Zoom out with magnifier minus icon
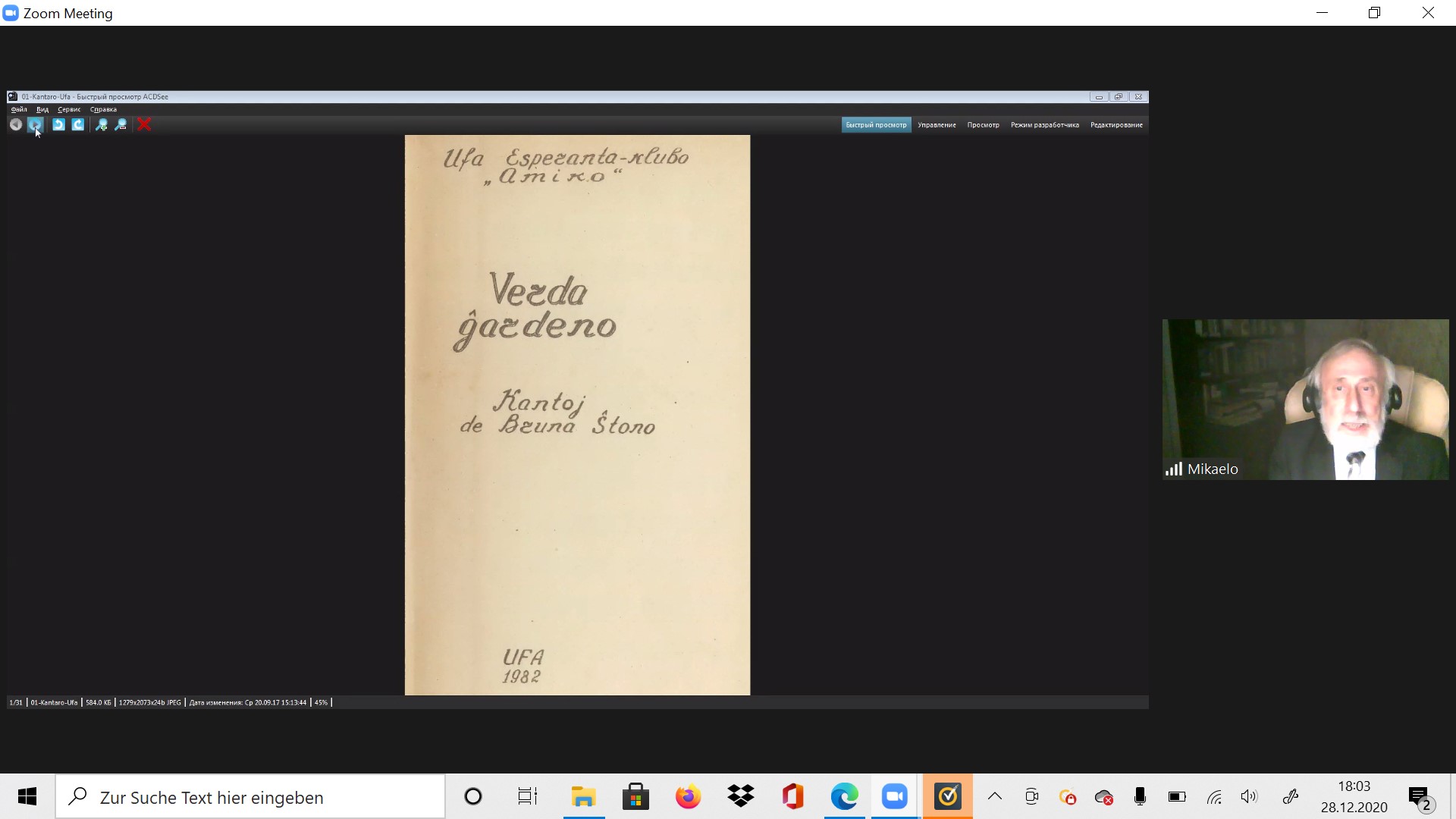 pos(121,124)
